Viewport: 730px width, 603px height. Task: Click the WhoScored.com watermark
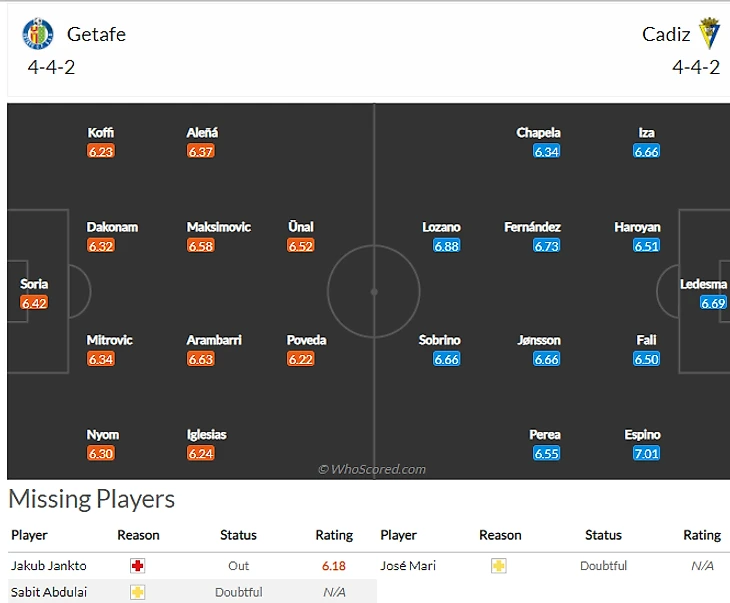click(372, 469)
